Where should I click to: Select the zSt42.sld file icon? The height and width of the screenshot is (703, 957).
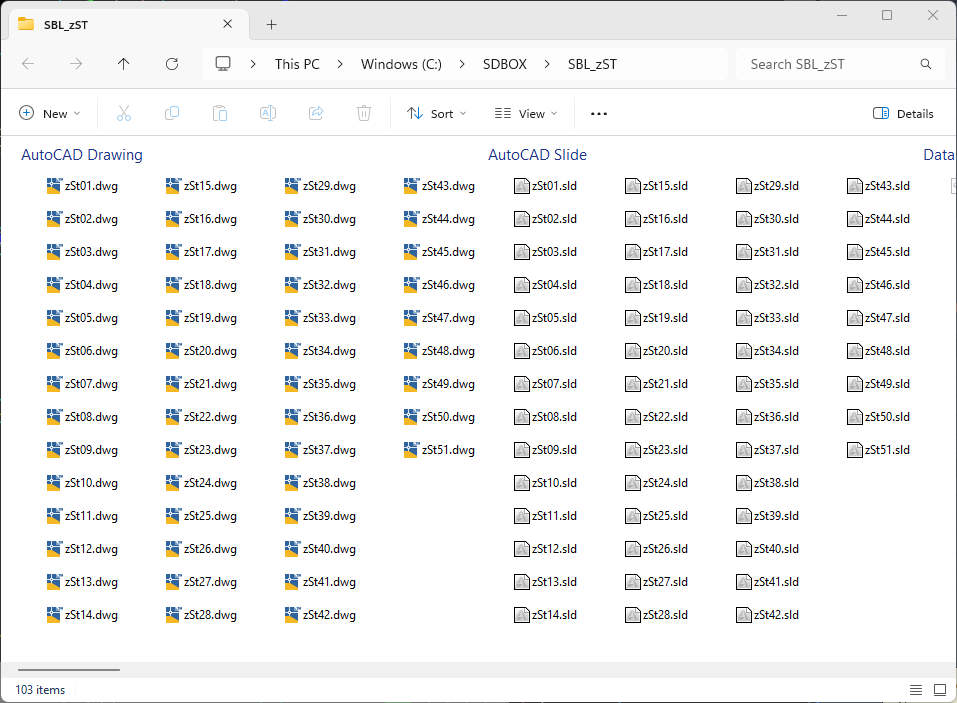[x=744, y=615]
